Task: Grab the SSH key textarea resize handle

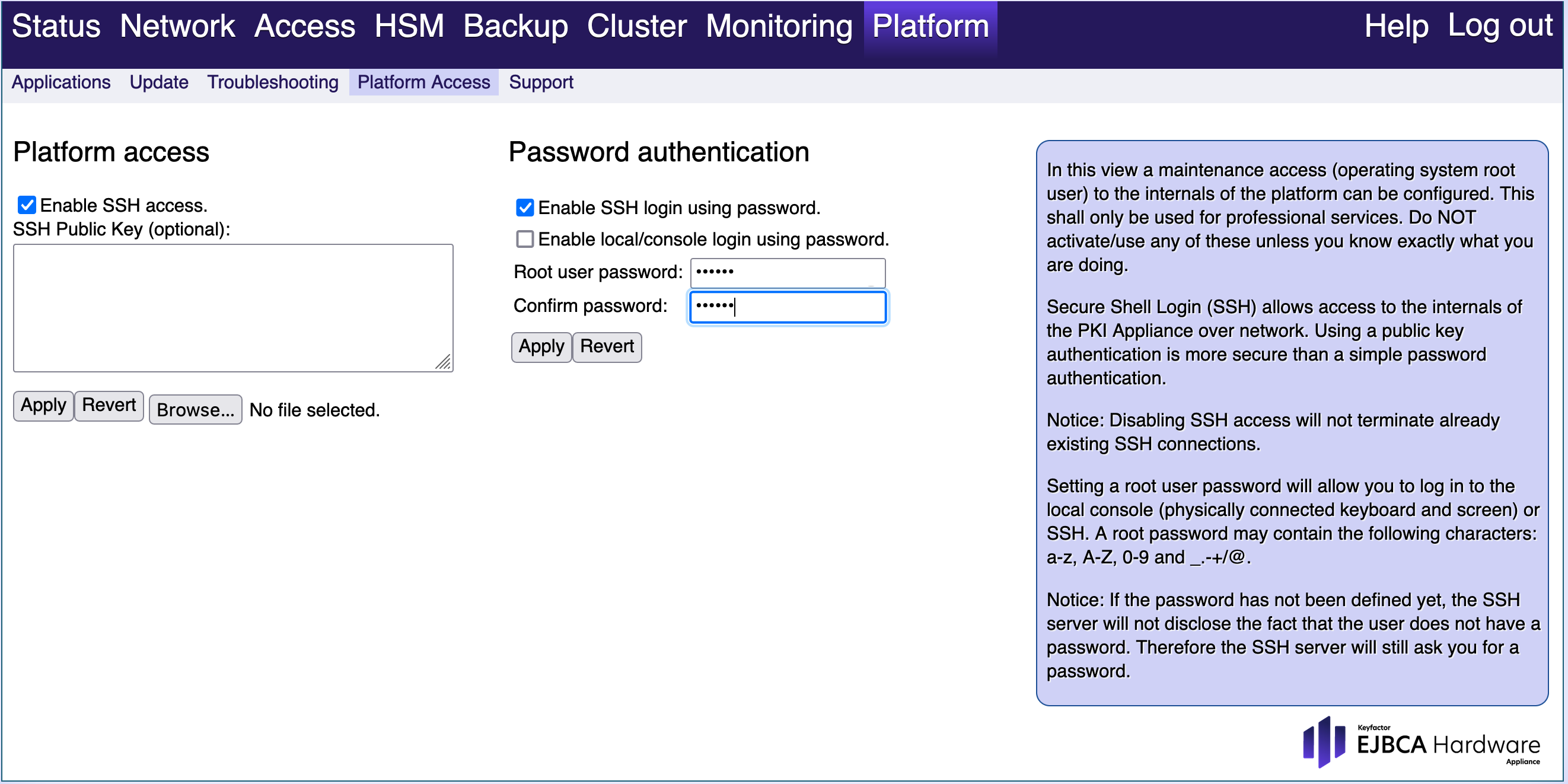Action: tap(444, 363)
